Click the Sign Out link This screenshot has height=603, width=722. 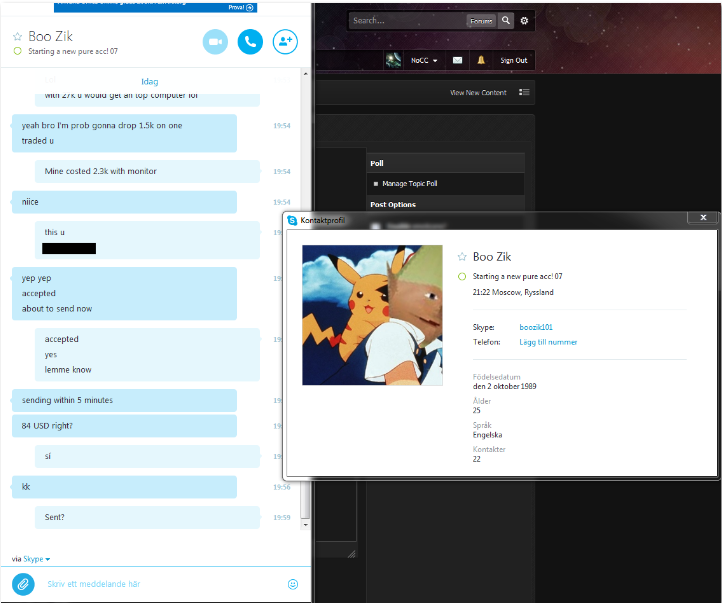(513, 60)
